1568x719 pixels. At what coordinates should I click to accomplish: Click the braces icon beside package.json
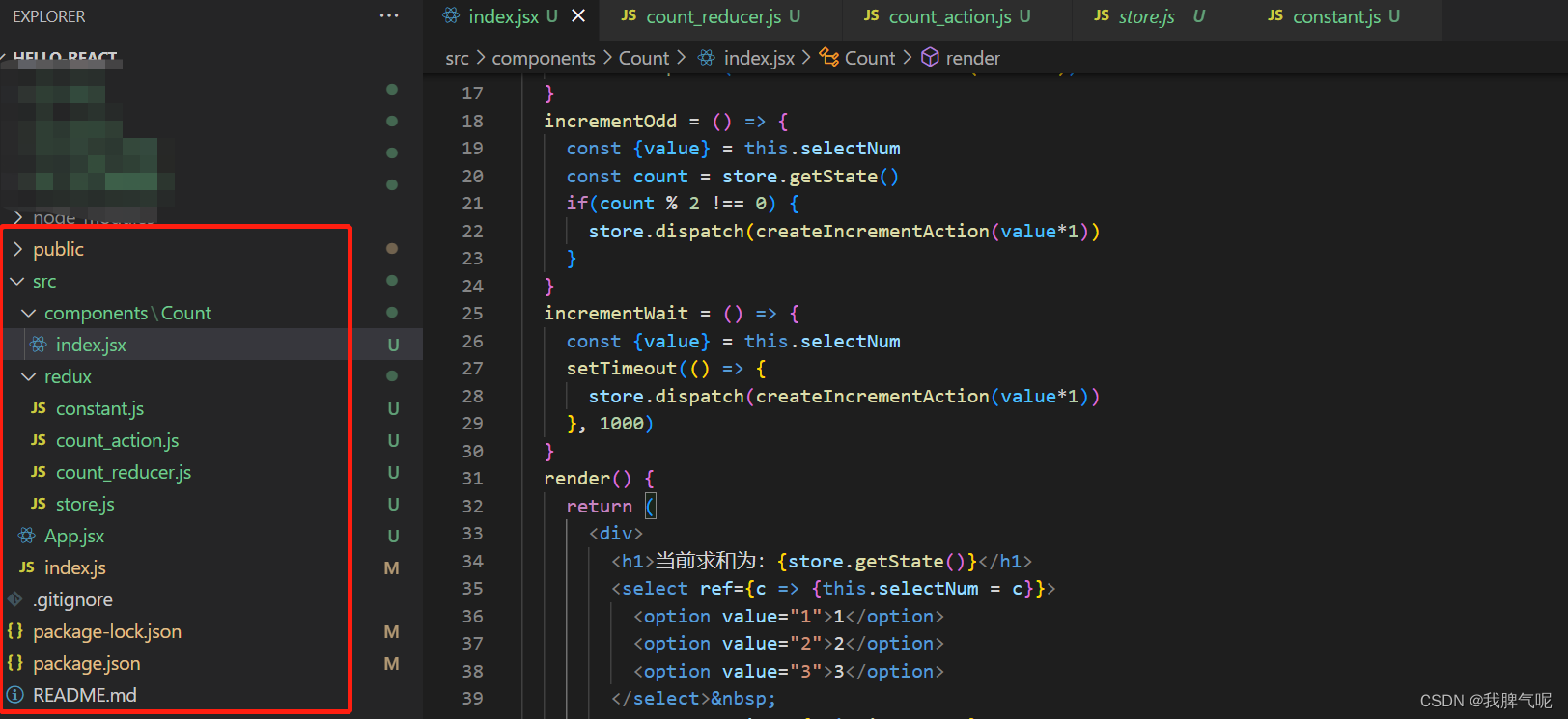[x=15, y=662]
